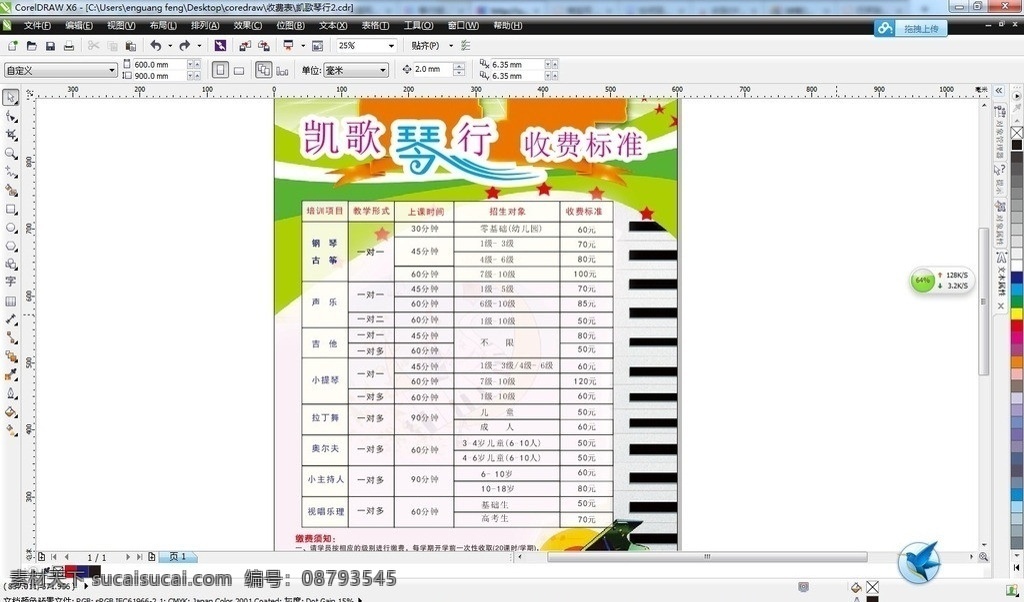The width and height of the screenshot is (1024, 602).
Task: Select the Table tool
Action: [x=10, y=301]
